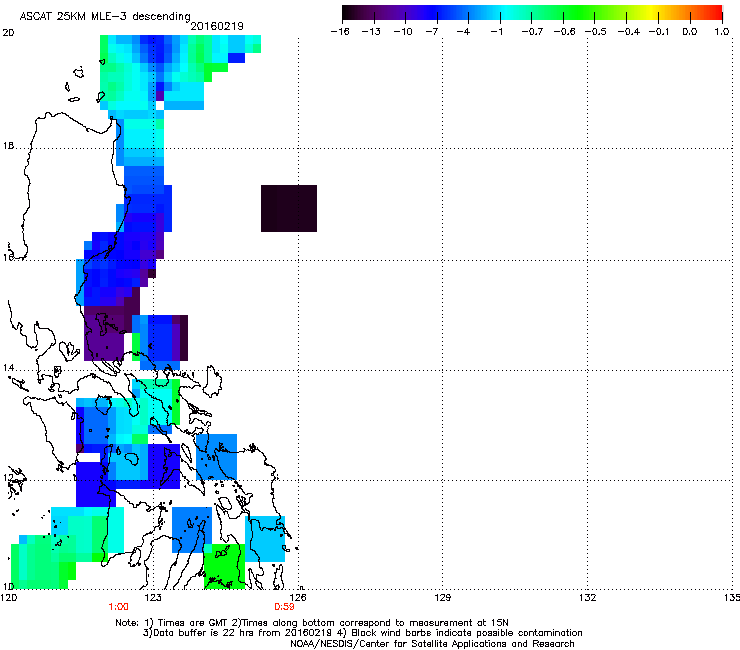Click the longitude label 129 on the bottom axis
Image resolution: width=740 pixels, height=650 pixels.
click(442, 598)
